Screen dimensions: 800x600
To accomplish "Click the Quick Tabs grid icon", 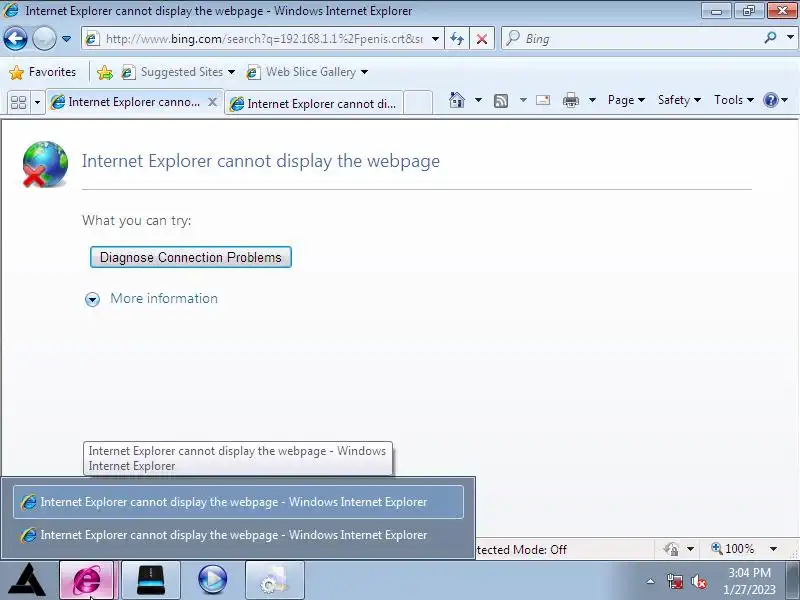I will [x=18, y=103].
